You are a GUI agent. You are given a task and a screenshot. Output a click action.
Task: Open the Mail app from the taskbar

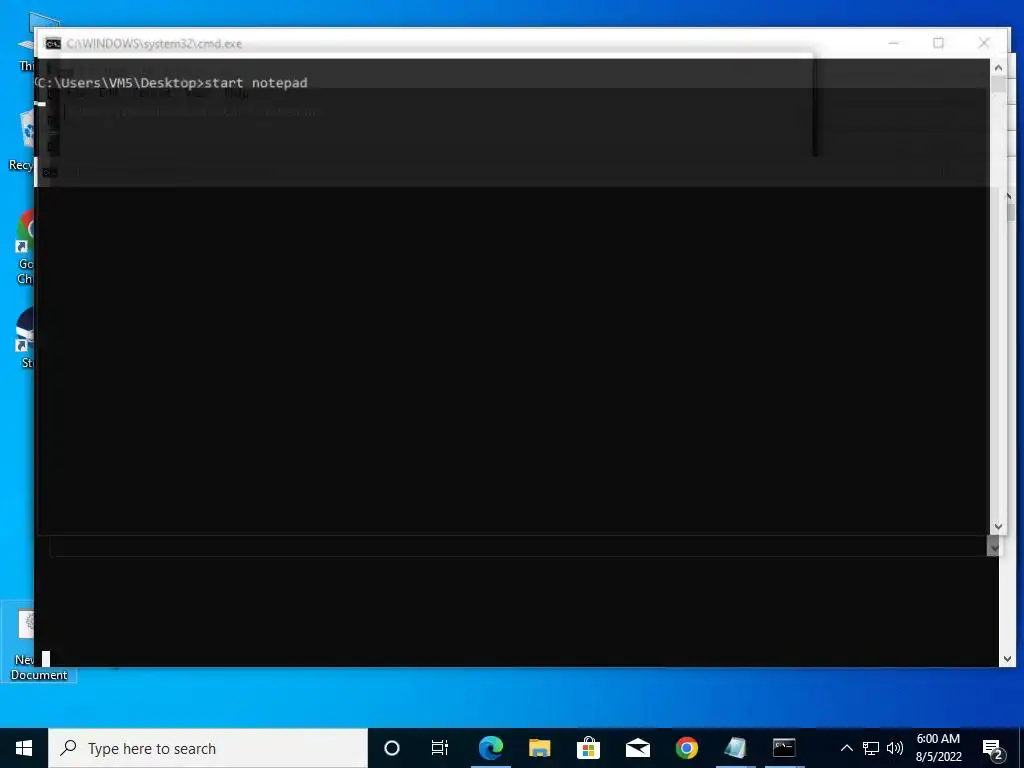637,748
